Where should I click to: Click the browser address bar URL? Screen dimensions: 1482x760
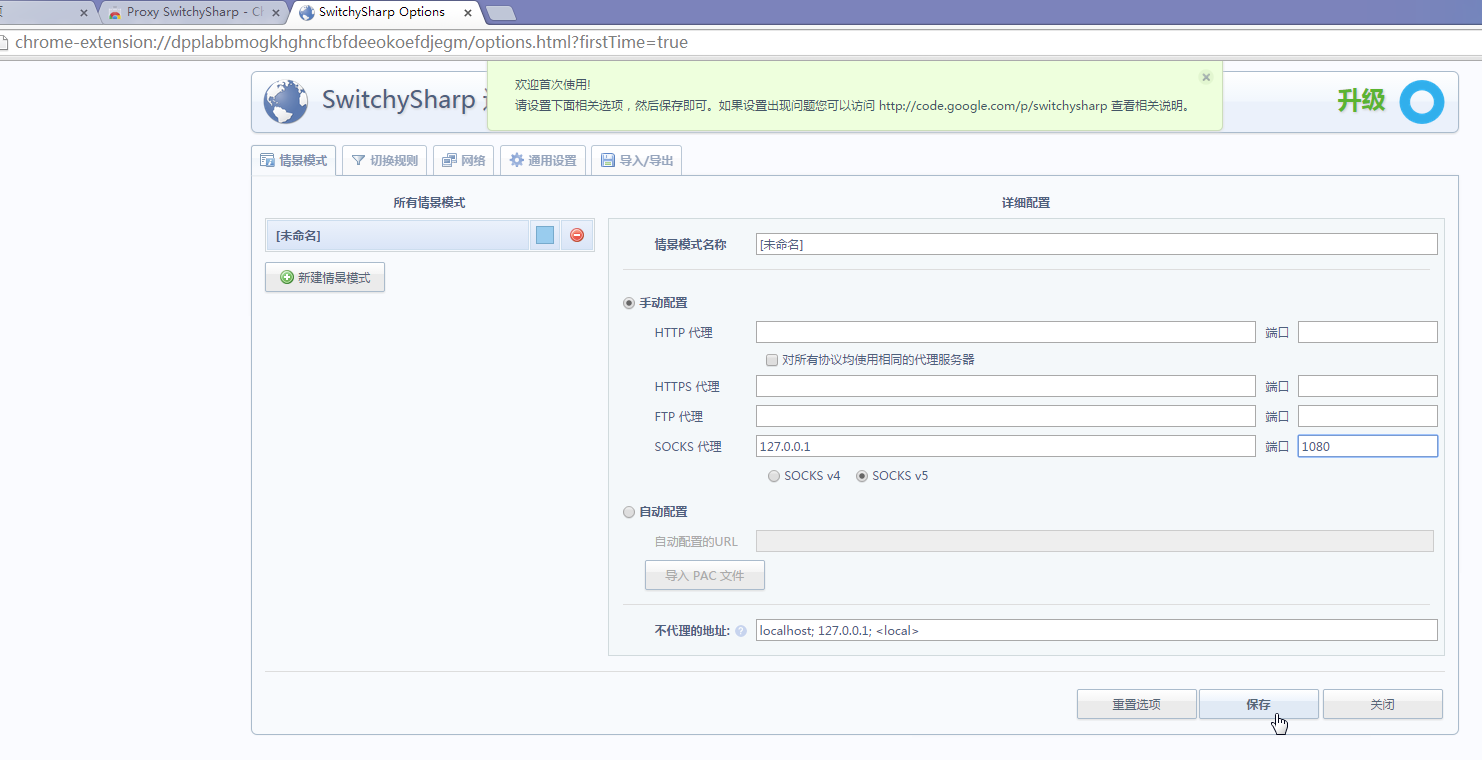click(x=351, y=43)
